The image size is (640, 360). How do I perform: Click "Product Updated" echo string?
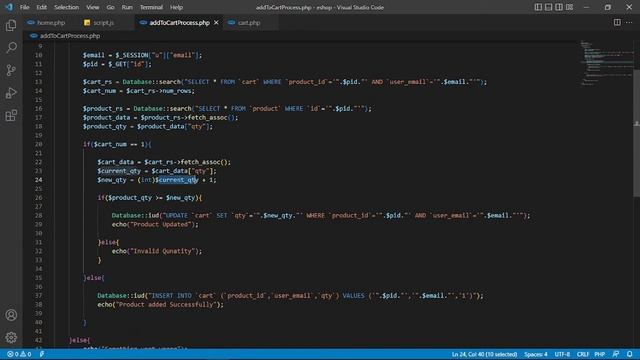[162, 224]
